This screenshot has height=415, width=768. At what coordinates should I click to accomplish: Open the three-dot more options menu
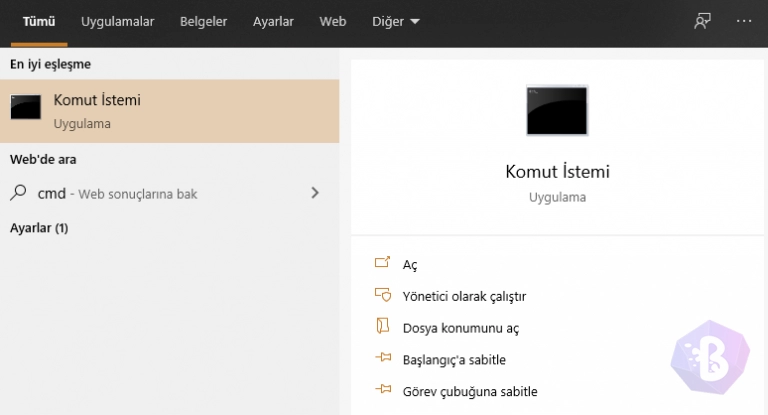[743, 21]
